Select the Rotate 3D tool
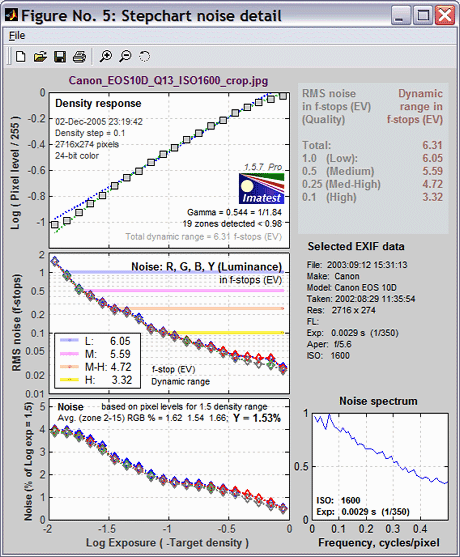Image resolution: width=460 pixels, height=557 pixels. [144, 56]
